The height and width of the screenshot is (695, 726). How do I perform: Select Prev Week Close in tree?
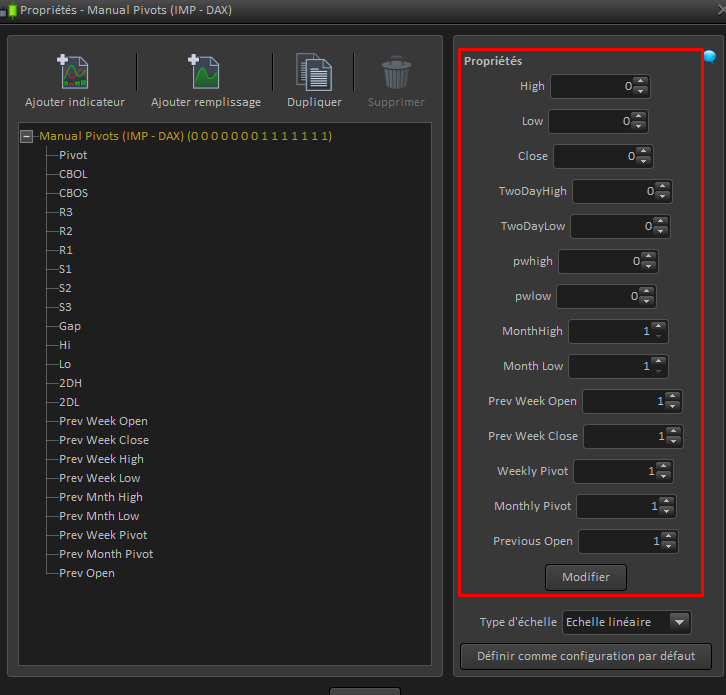click(104, 440)
